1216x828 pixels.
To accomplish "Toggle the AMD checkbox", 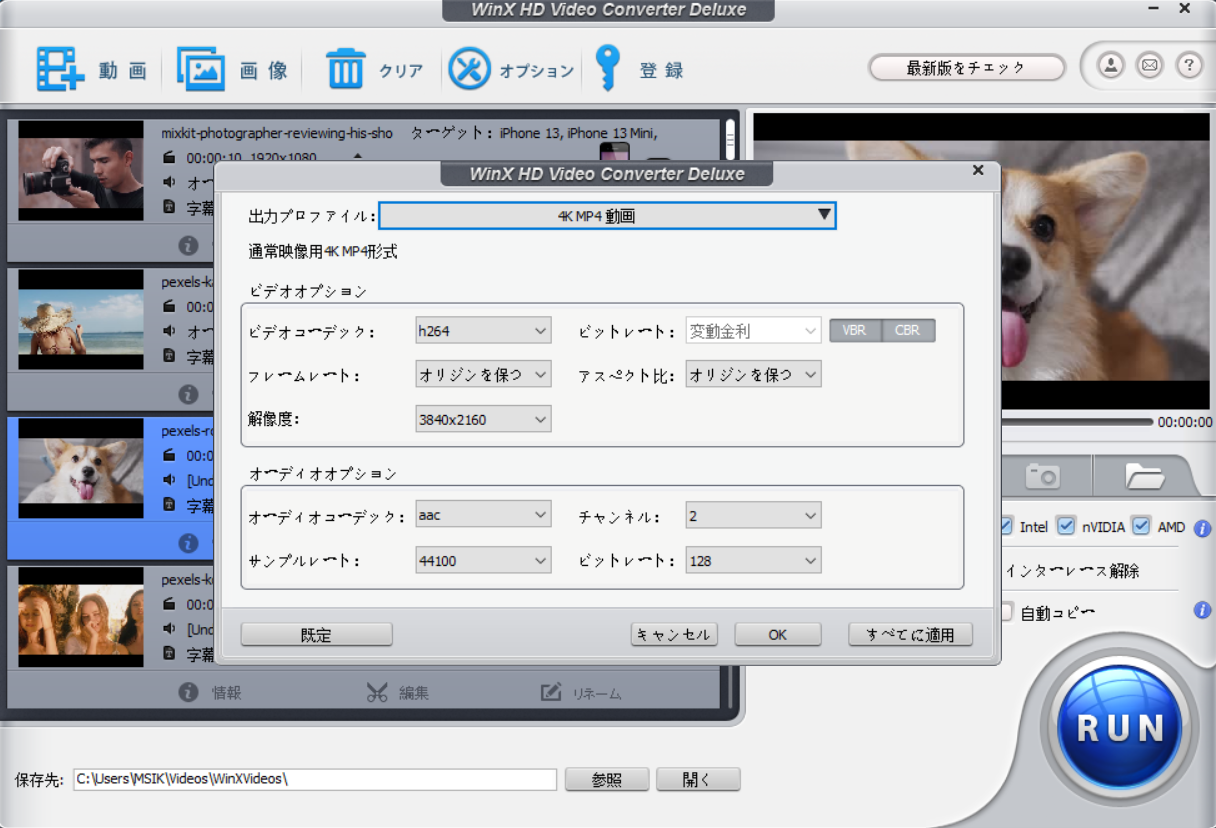I will 1141,526.
